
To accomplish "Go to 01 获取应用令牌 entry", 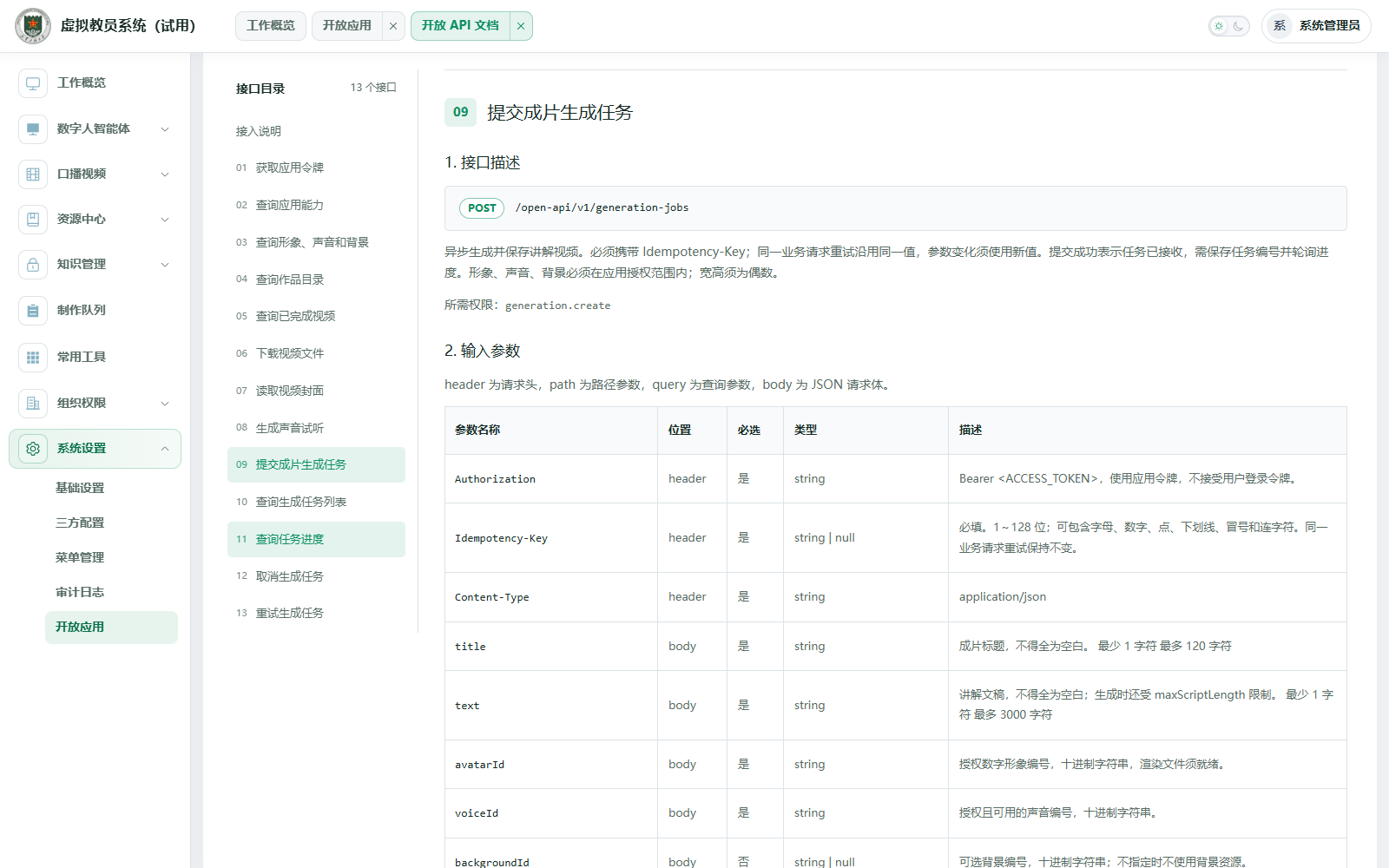I will (x=316, y=168).
